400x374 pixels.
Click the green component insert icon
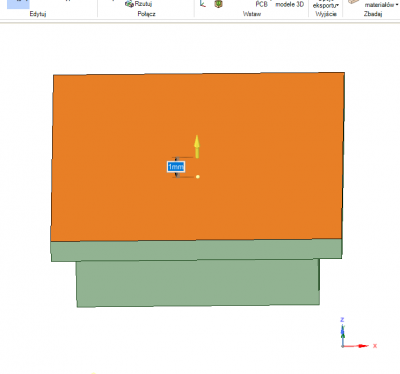[218, 4]
